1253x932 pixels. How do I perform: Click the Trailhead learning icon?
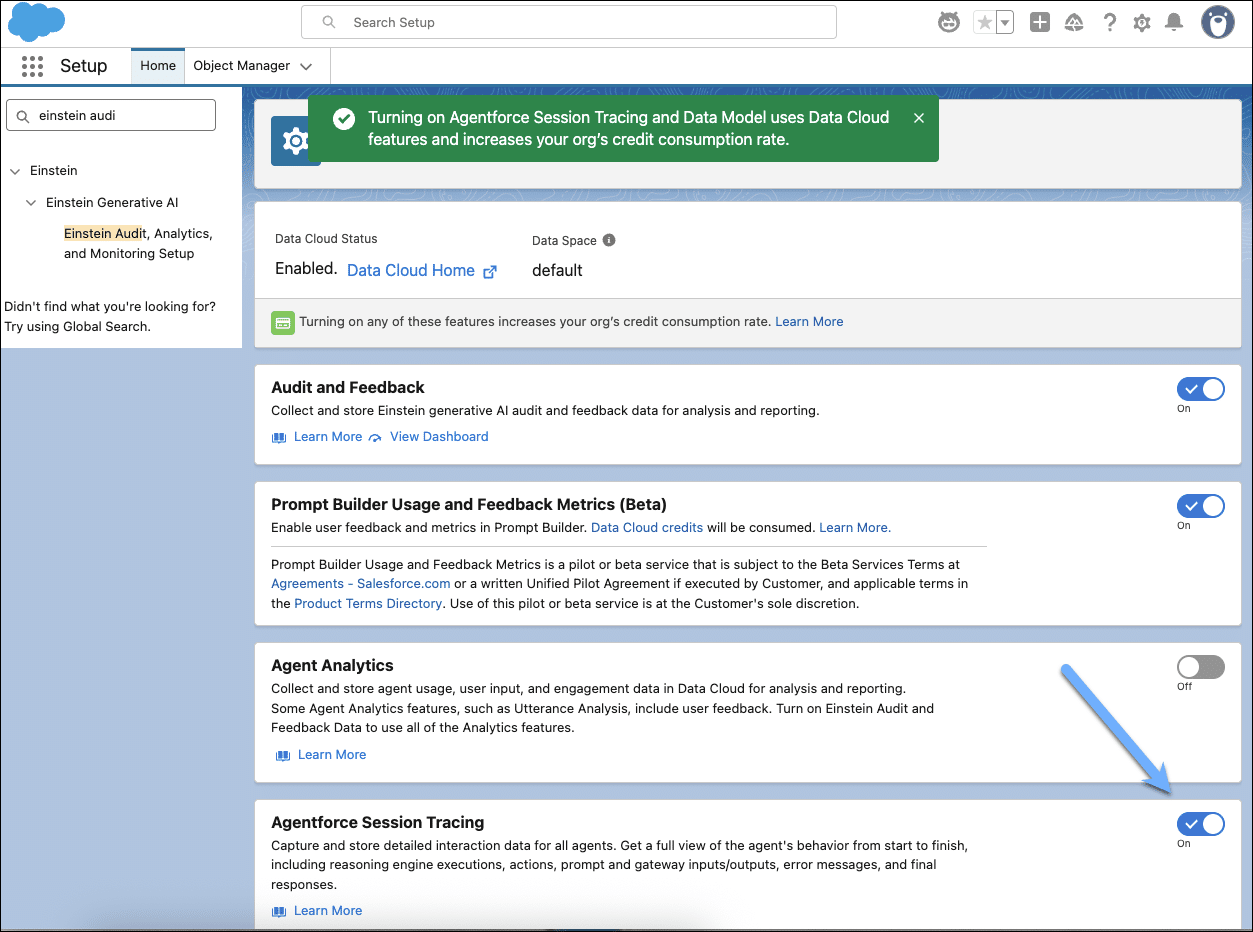click(x=1075, y=22)
